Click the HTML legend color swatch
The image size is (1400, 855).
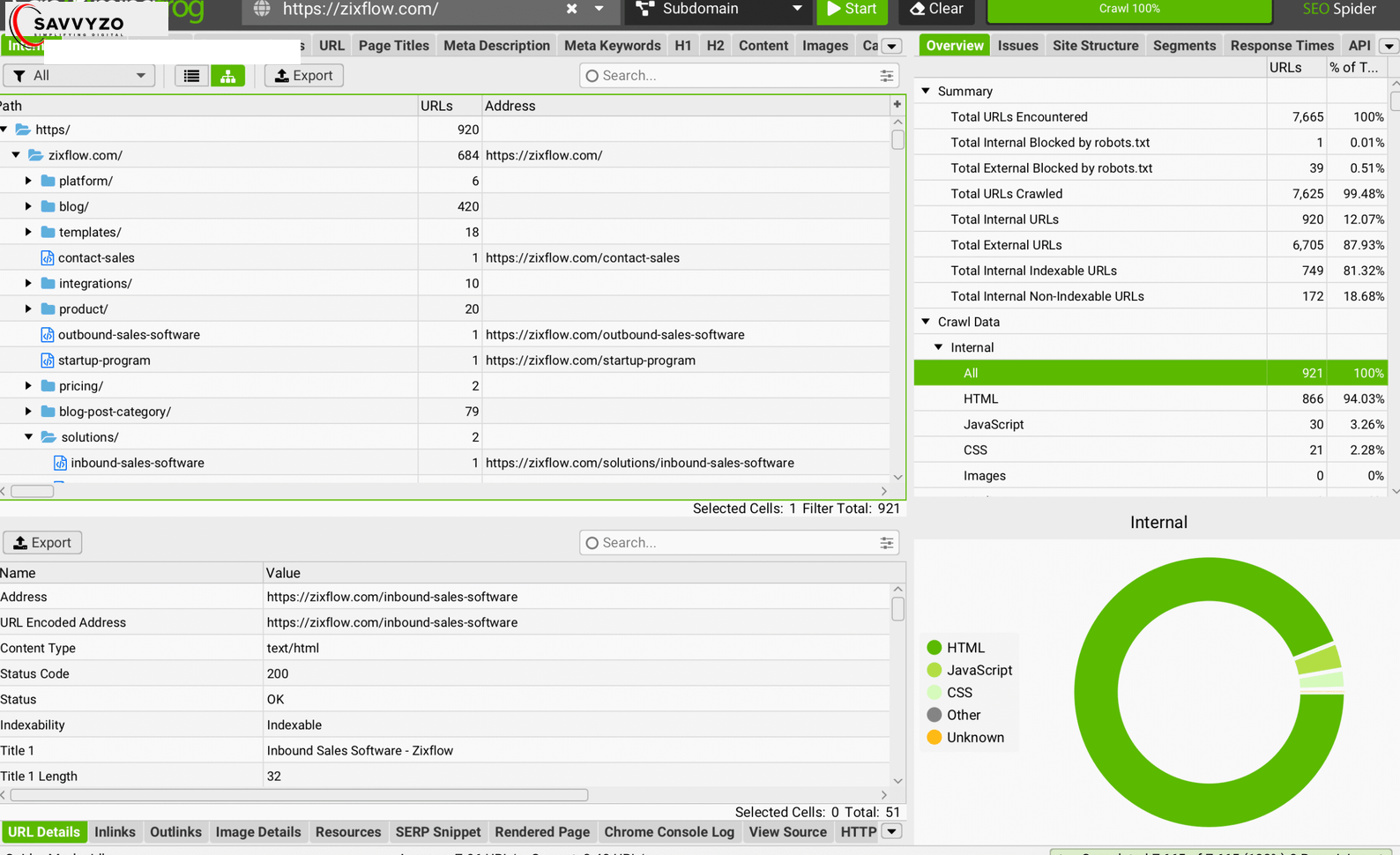click(935, 648)
